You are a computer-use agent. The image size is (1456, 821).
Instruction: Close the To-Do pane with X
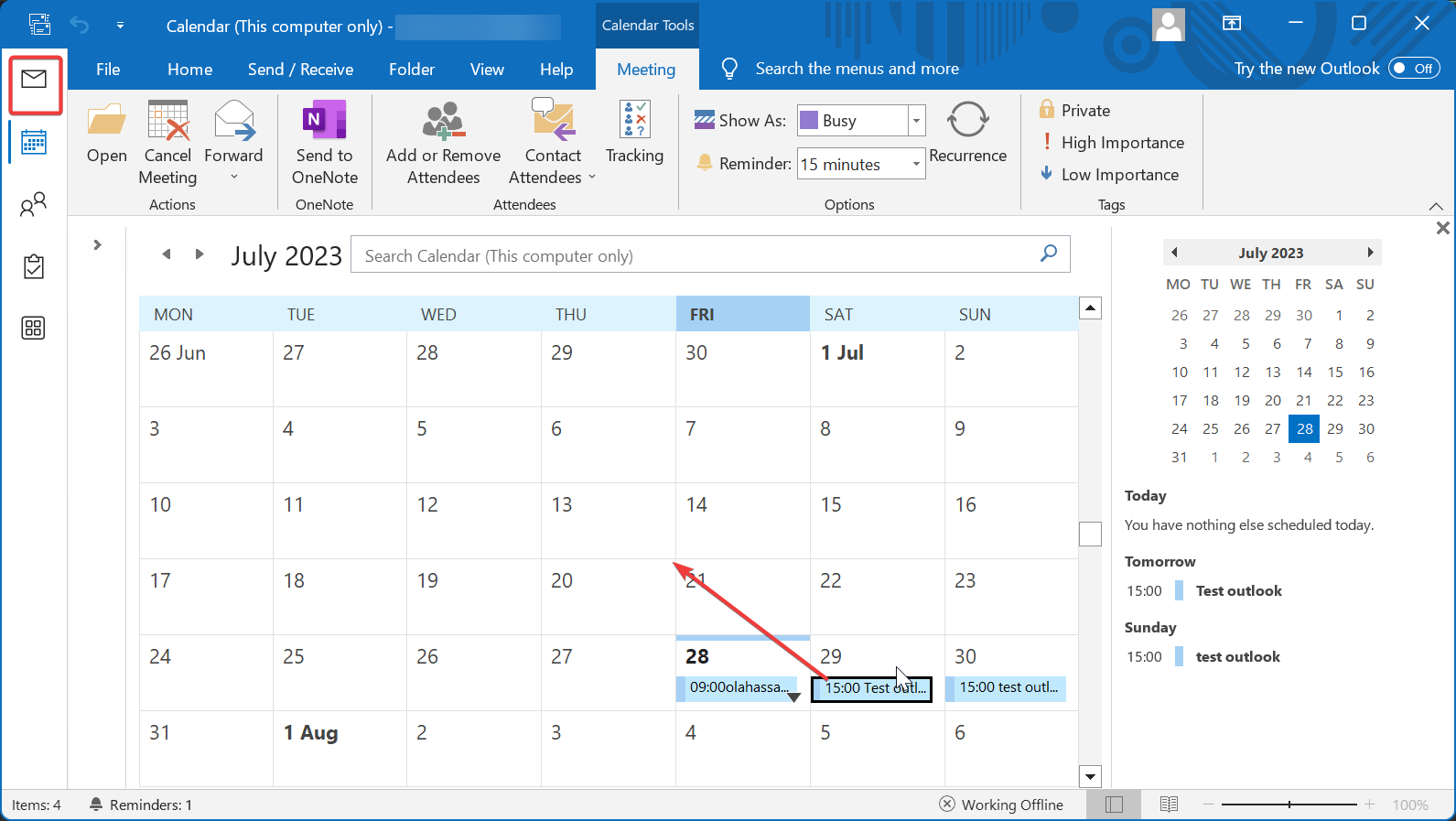1442,228
